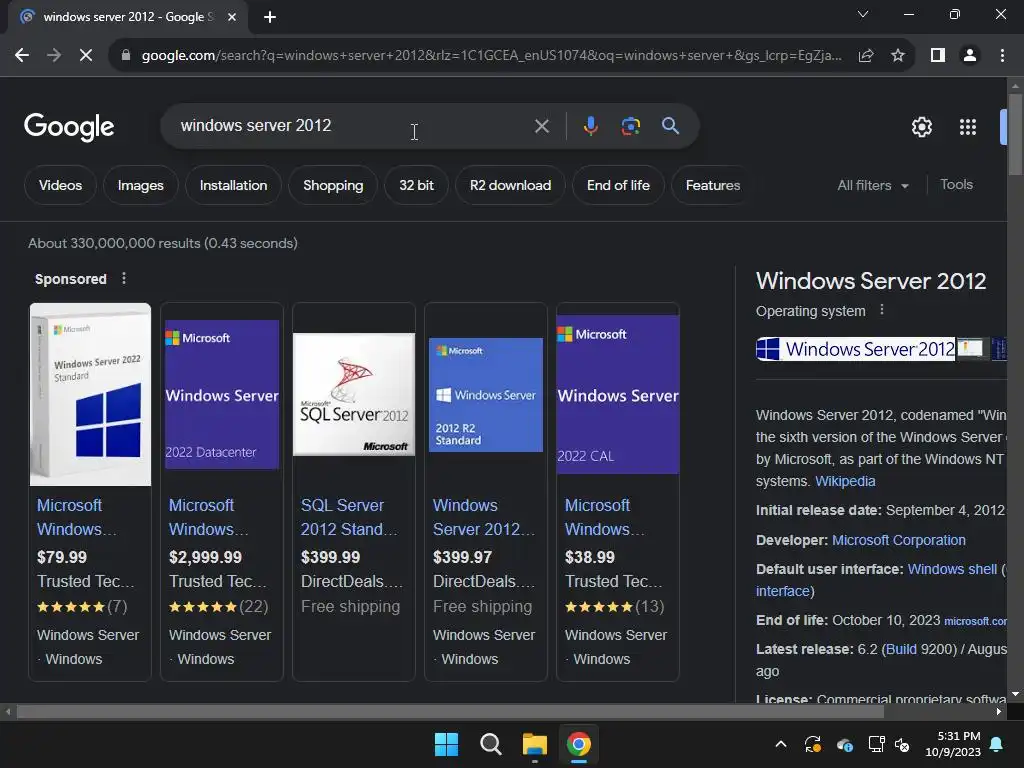Submit search with magnifier icon
Image resolution: width=1024 pixels, height=768 pixels.
[x=671, y=125]
